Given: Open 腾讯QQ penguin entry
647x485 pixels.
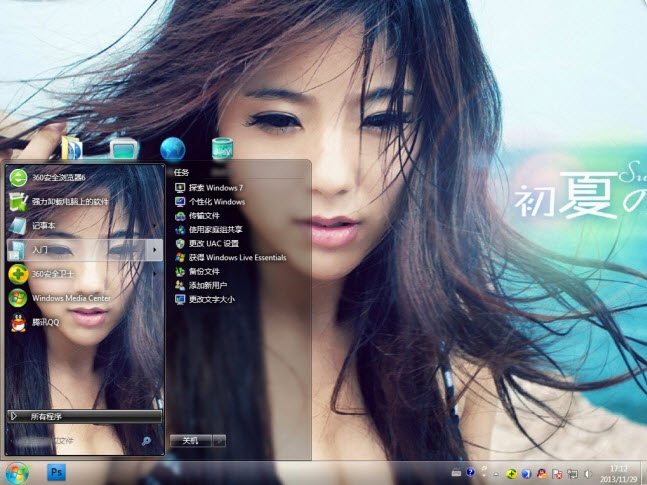Looking at the screenshot, I should point(85,322).
